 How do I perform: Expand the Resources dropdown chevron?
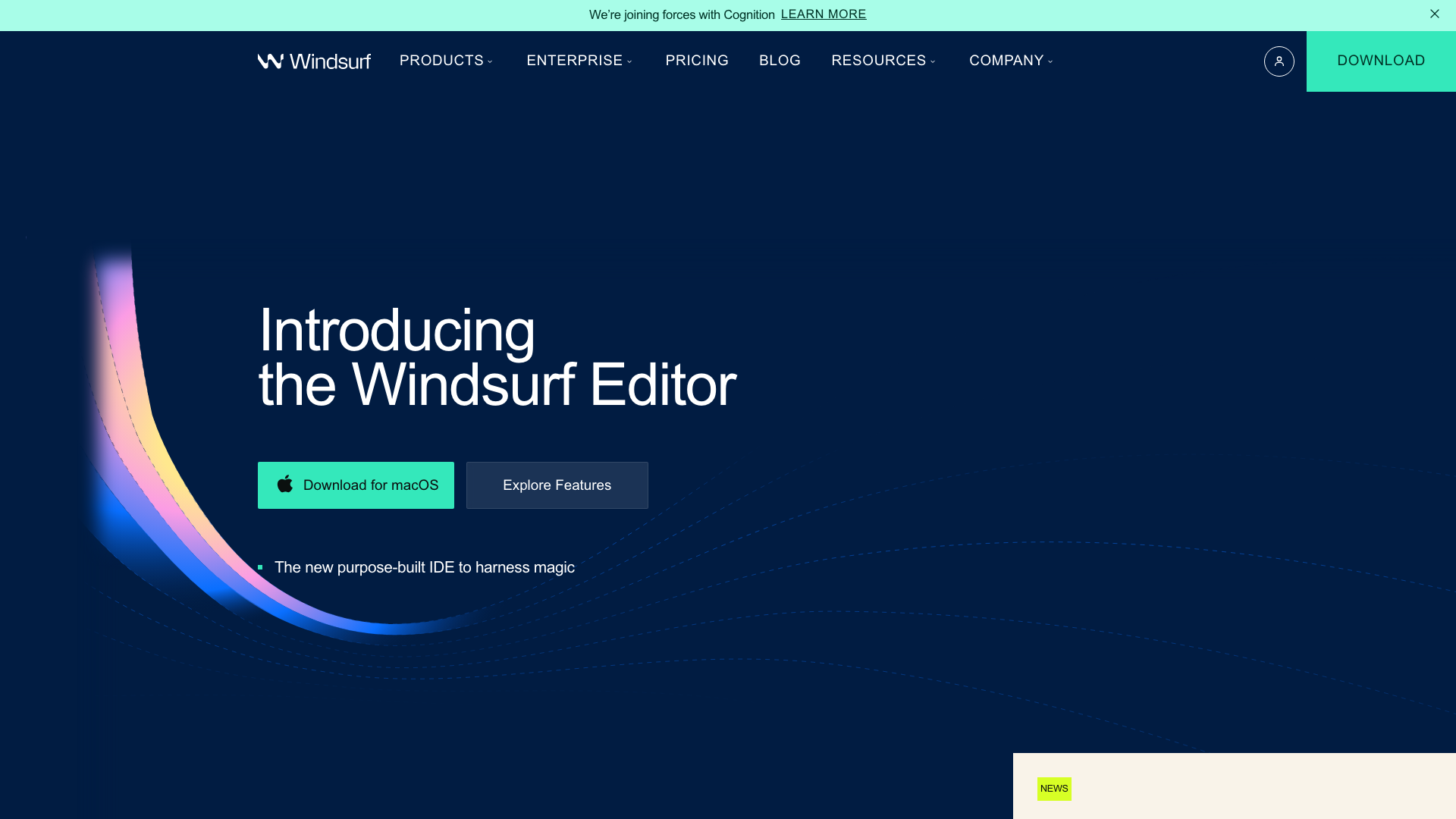click(x=933, y=61)
